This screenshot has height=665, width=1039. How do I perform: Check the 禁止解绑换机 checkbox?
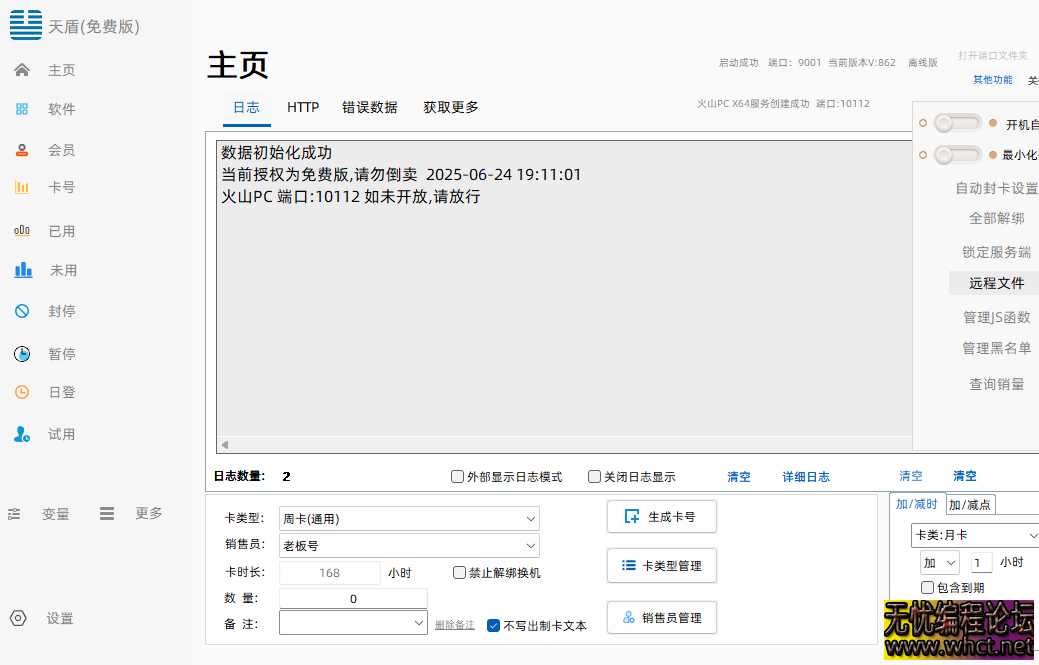[457, 571]
